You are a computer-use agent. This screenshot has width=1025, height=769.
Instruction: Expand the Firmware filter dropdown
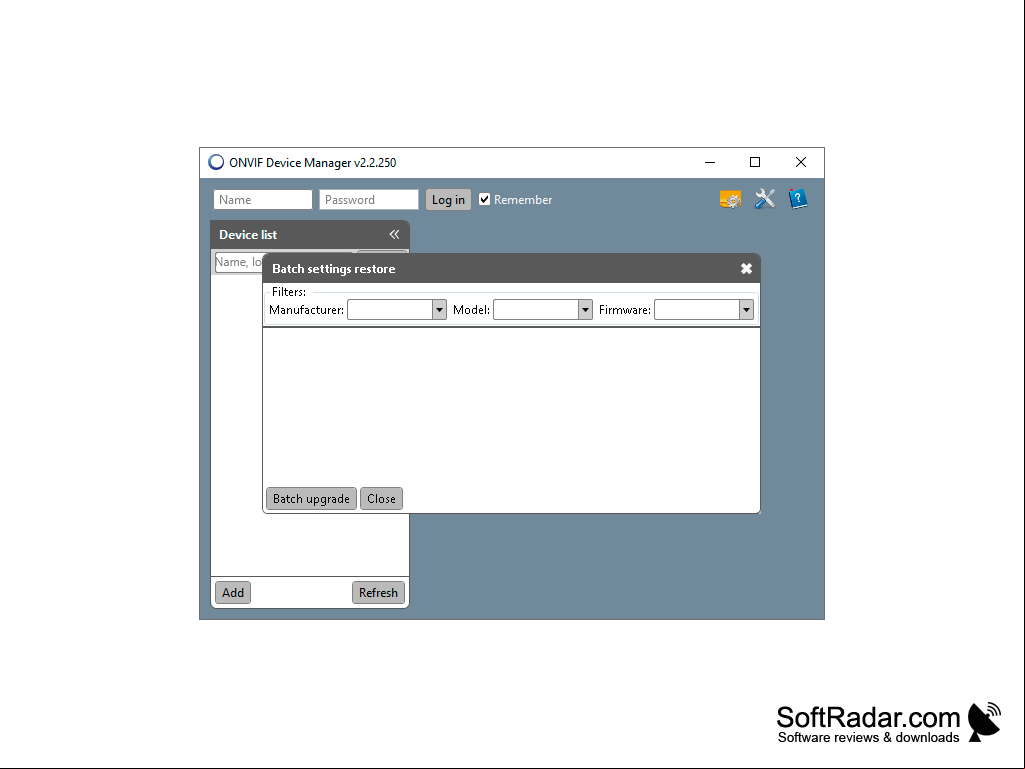pyautogui.click(x=746, y=310)
